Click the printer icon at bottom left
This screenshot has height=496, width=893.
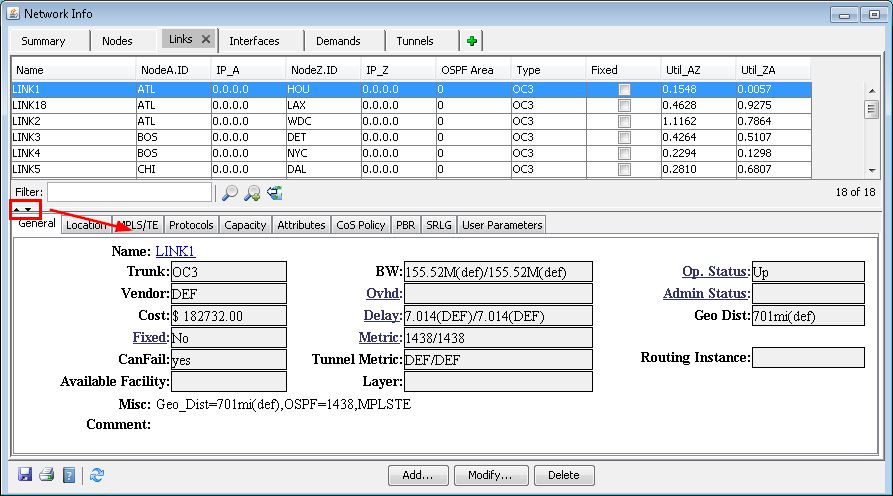pyautogui.click(x=46, y=475)
